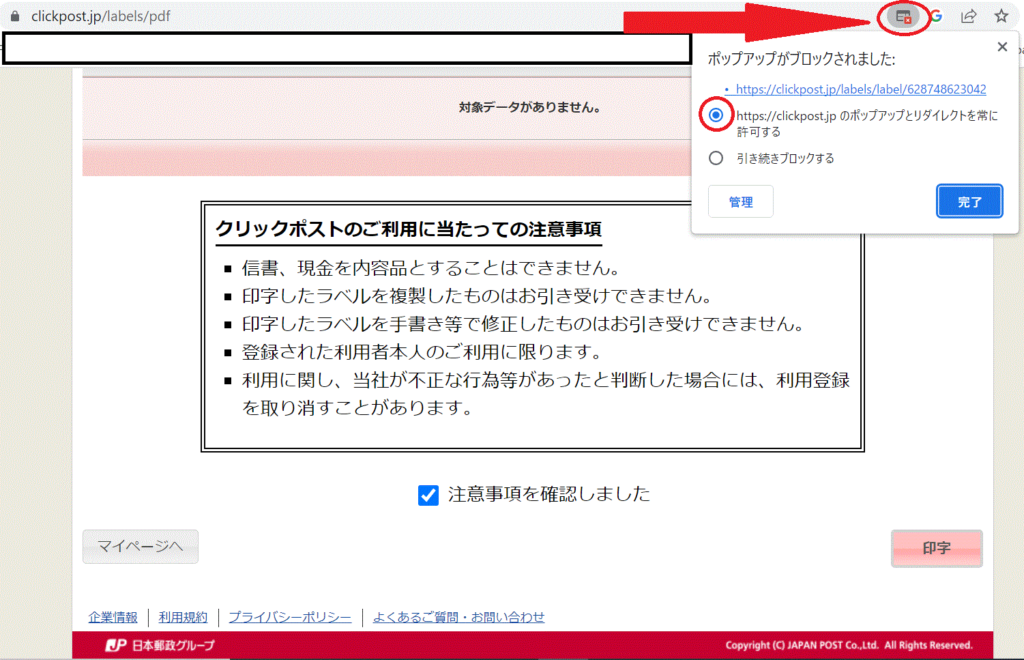The image size is (1024, 660).
Task: Click the Google icon in address bar
Action: (936, 16)
